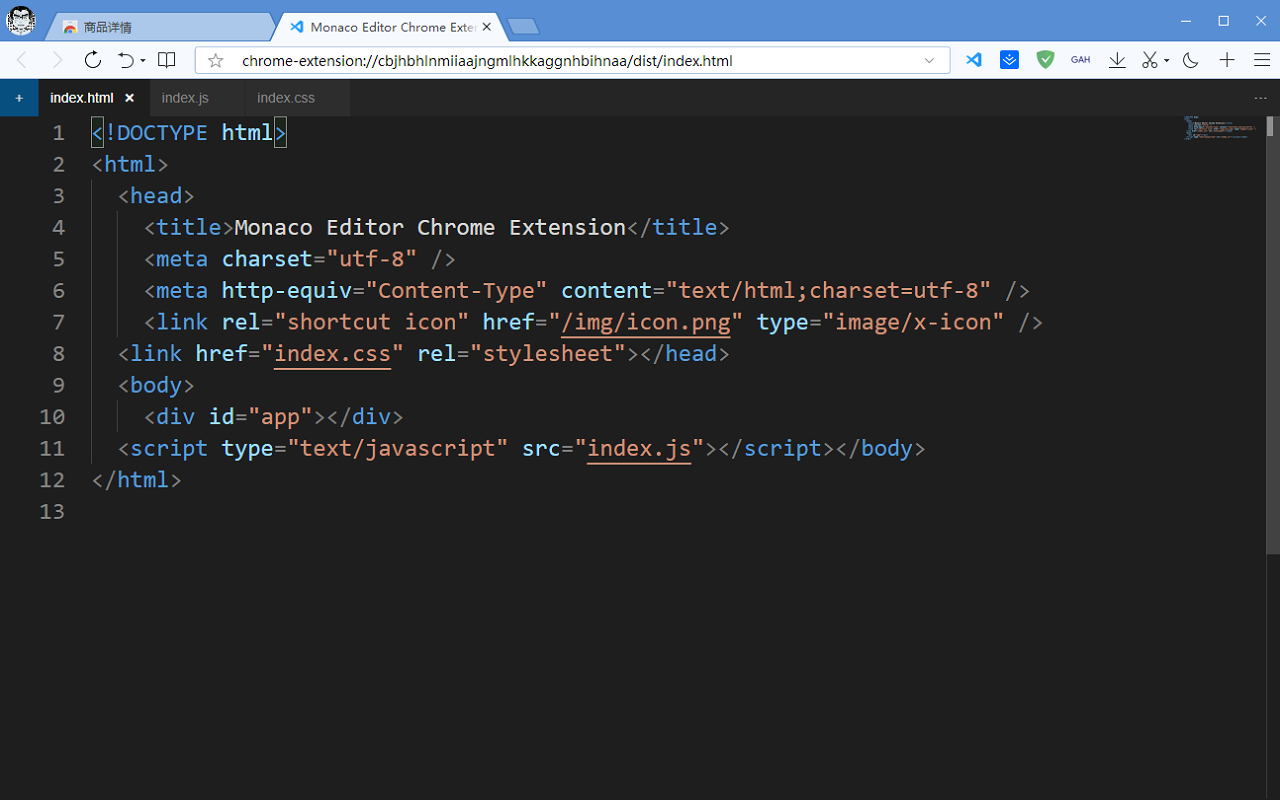Viewport: 1280px width, 800px height.
Task: Select the screenshot scissors tool
Action: tap(1149, 60)
